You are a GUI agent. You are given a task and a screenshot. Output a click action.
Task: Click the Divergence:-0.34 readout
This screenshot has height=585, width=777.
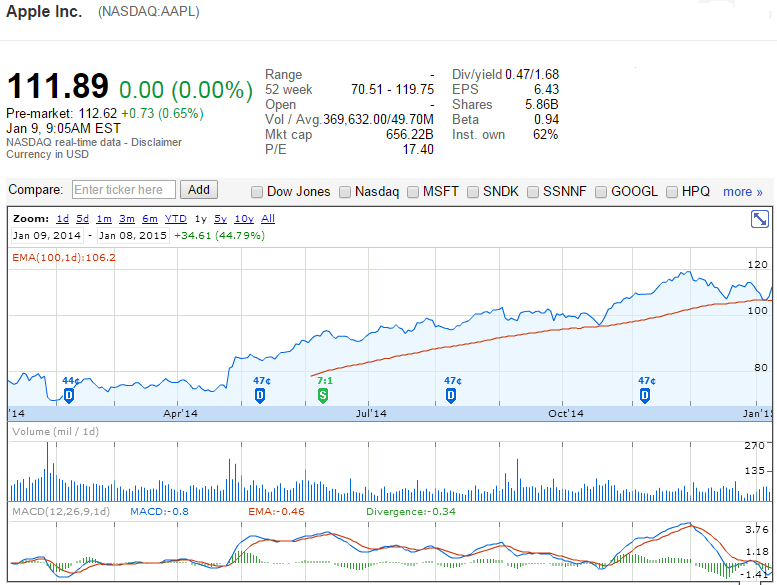pyautogui.click(x=410, y=511)
